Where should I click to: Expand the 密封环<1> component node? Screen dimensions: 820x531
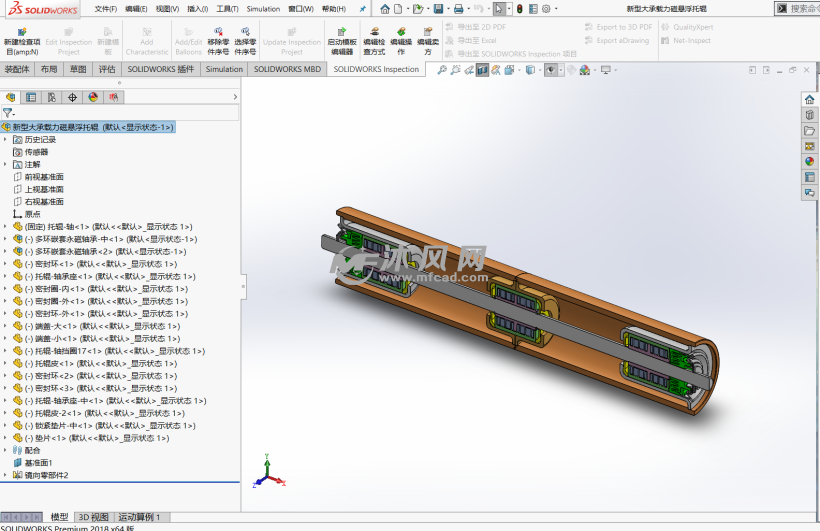[x=6, y=264]
